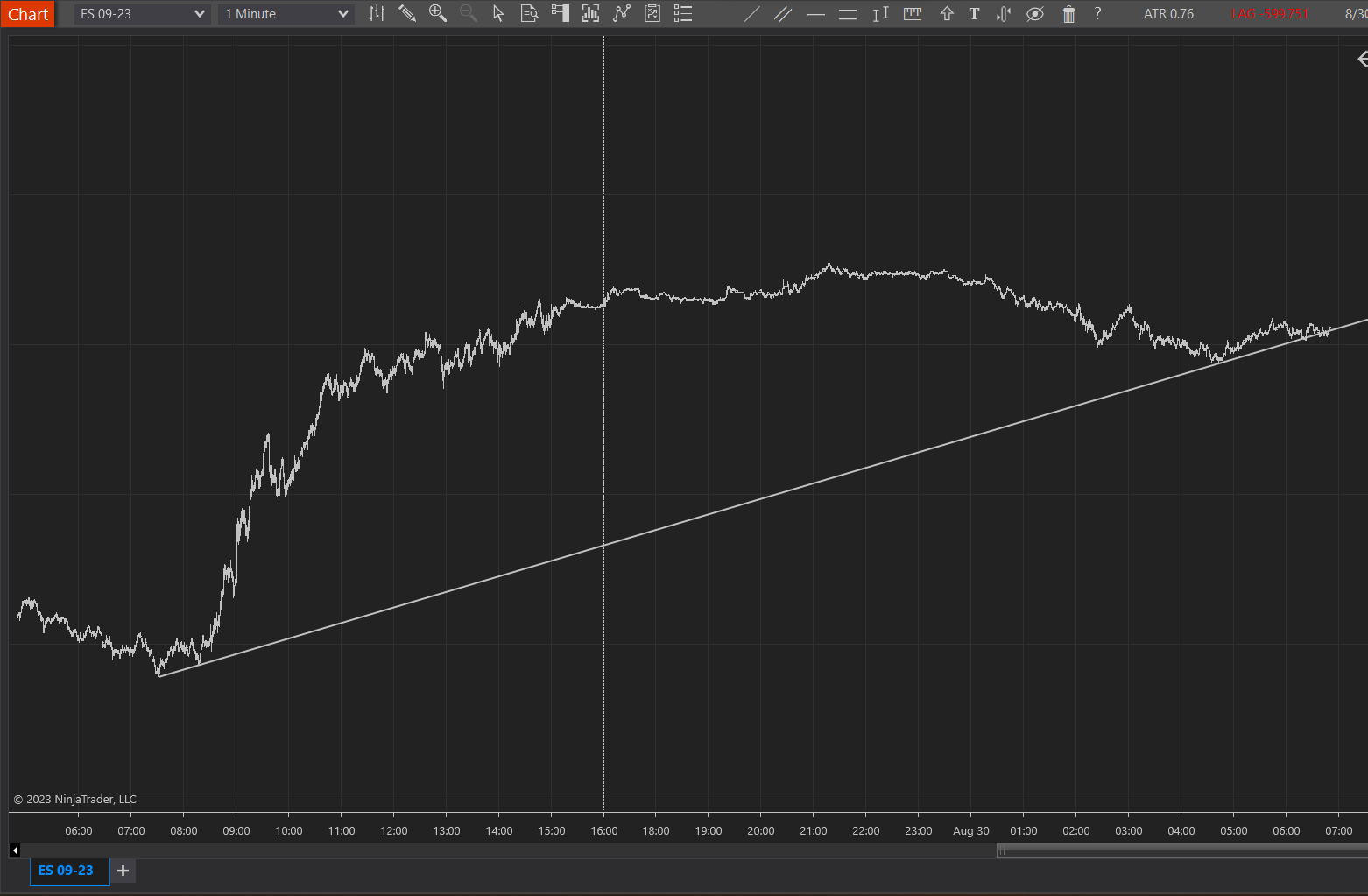Select the text T drawing tool
Viewport: 1368px width, 896px height.
coord(974,14)
